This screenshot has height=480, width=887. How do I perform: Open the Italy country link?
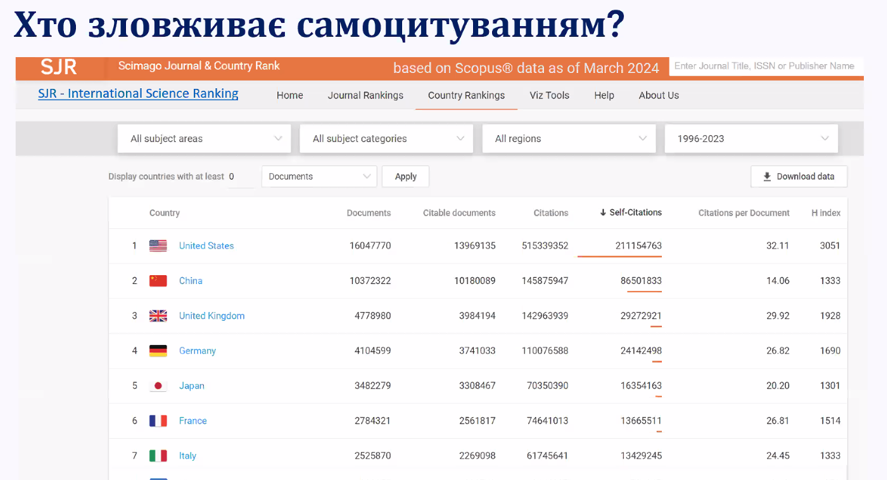(x=187, y=456)
